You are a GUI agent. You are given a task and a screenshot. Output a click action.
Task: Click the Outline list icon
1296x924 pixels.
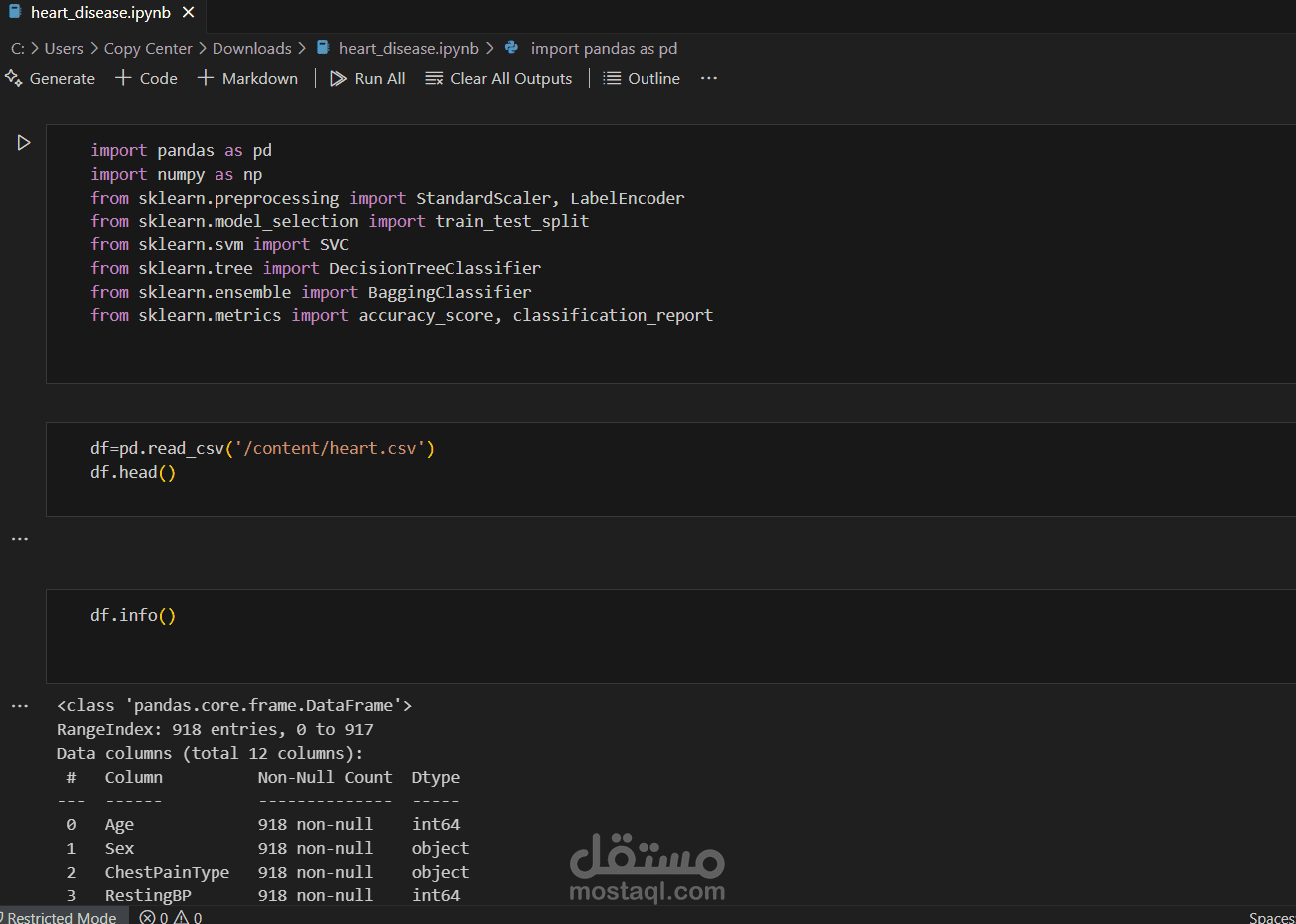[612, 78]
